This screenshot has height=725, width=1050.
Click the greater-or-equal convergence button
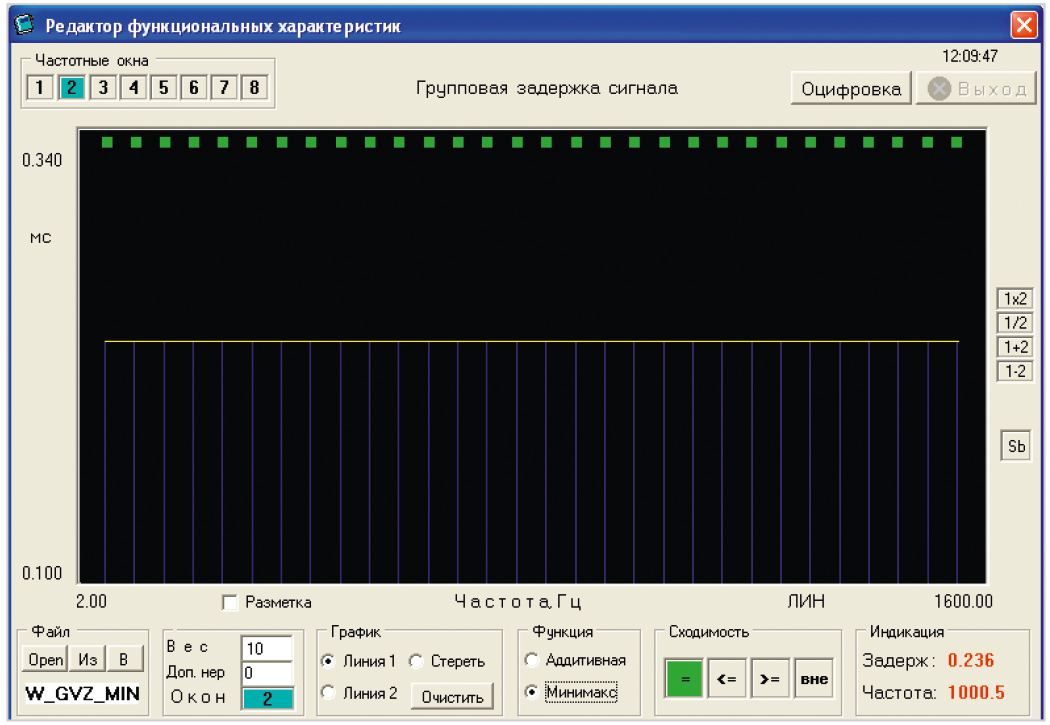[x=770, y=679]
